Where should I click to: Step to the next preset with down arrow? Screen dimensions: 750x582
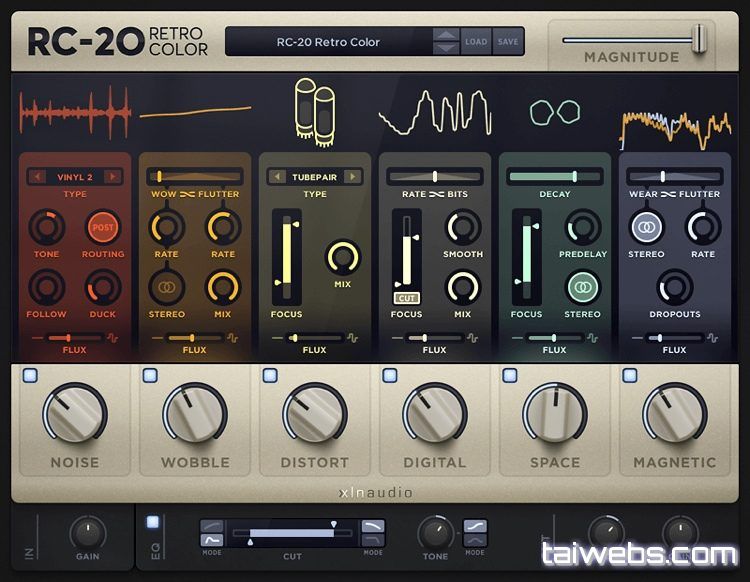click(x=446, y=48)
